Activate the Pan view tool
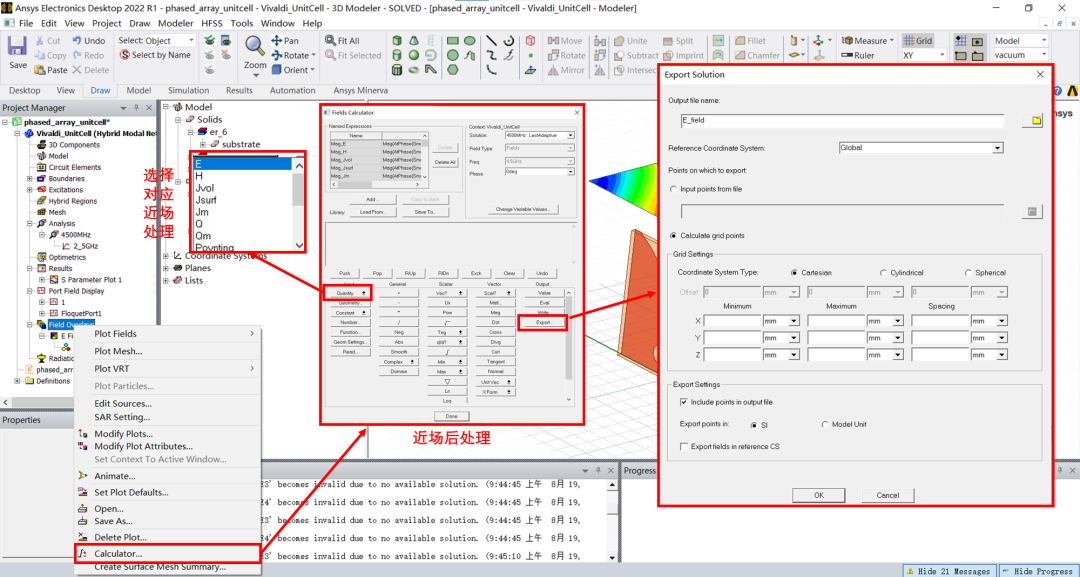 (x=278, y=41)
